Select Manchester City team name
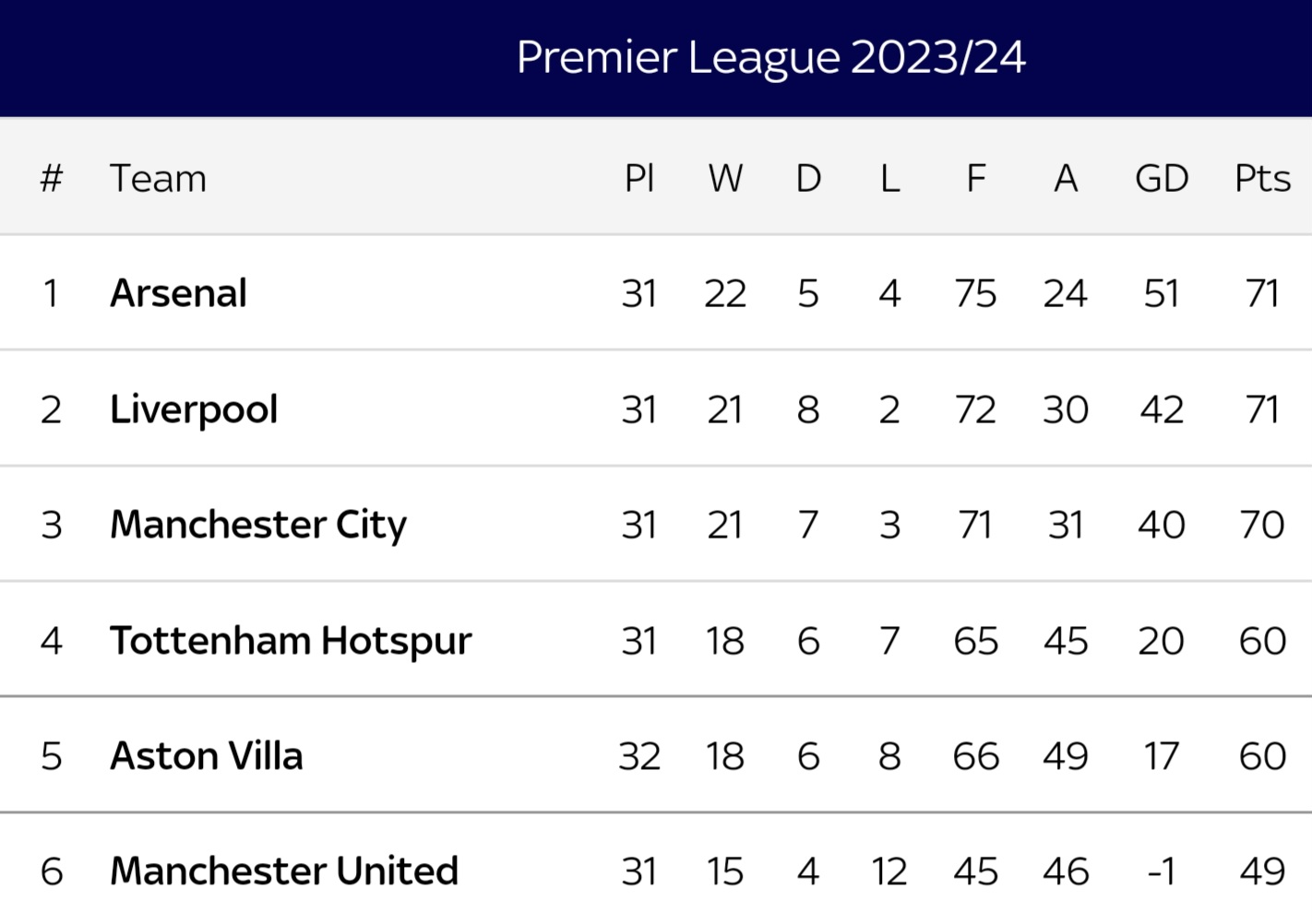Viewport: 1312px width, 924px height. pyautogui.click(x=258, y=525)
